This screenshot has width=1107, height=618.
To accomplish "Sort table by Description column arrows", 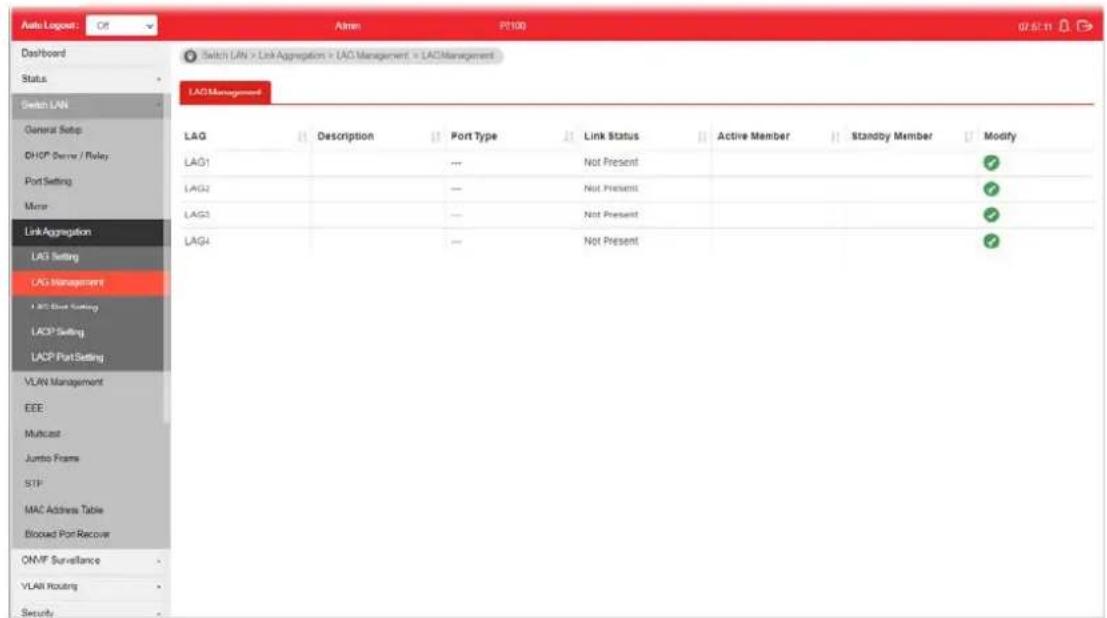I will pyautogui.click(x=435, y=136).
